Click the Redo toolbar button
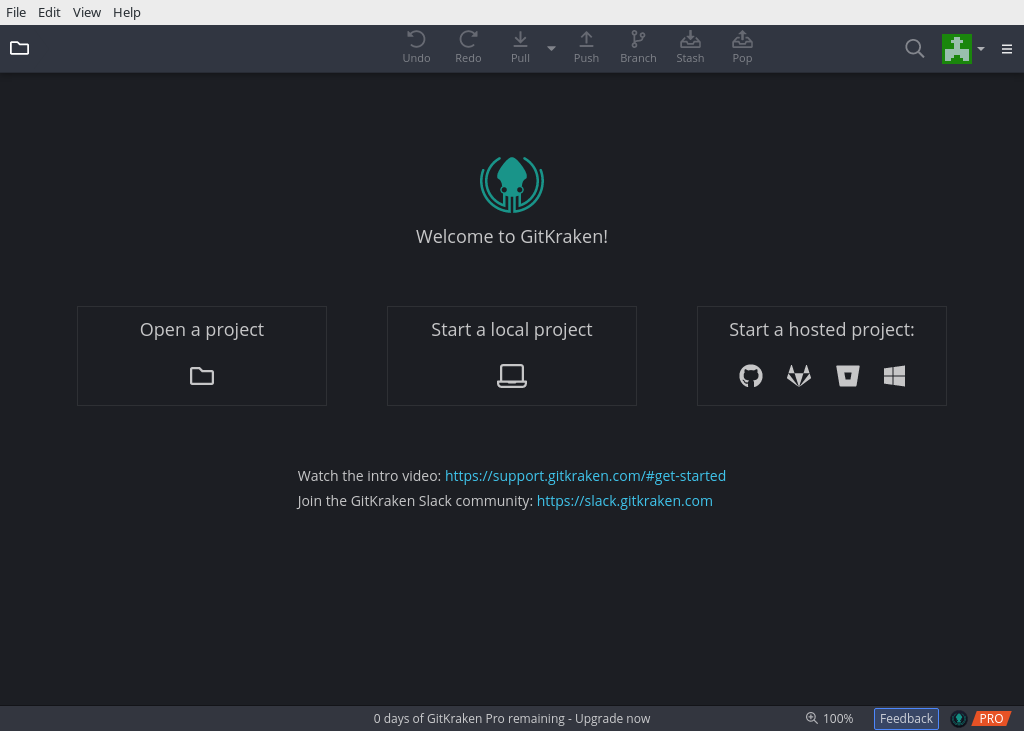This screenshot has height=731, width=1024. 468,48
